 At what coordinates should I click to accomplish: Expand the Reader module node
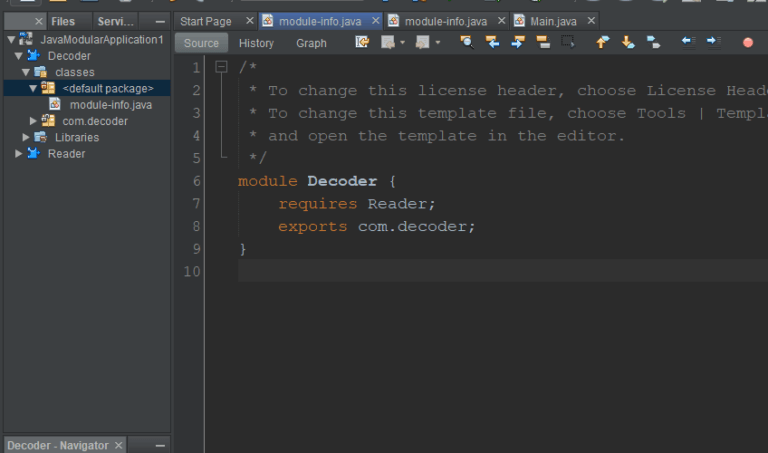coord(19,153)
